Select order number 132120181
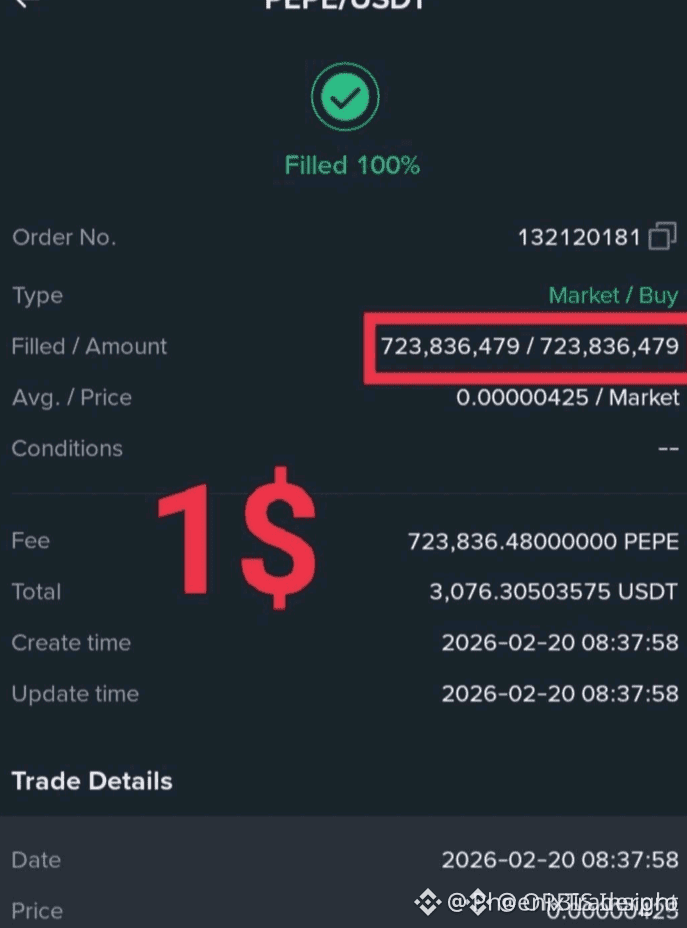Screen dimensions: 687x928 click(x=579, y=237)
